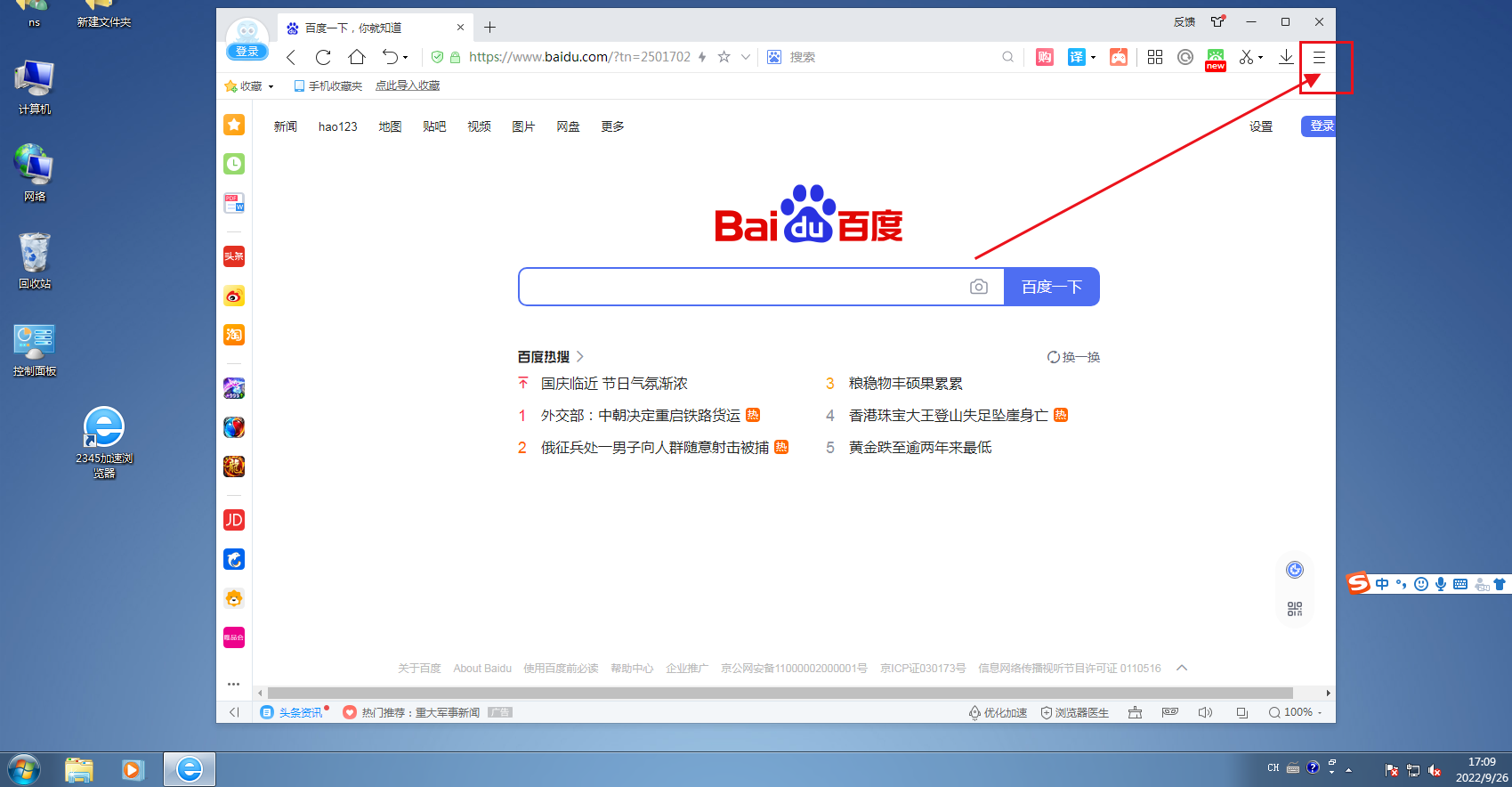
Task: Click the 百度一下 search button
Action: coord(1052,287)
